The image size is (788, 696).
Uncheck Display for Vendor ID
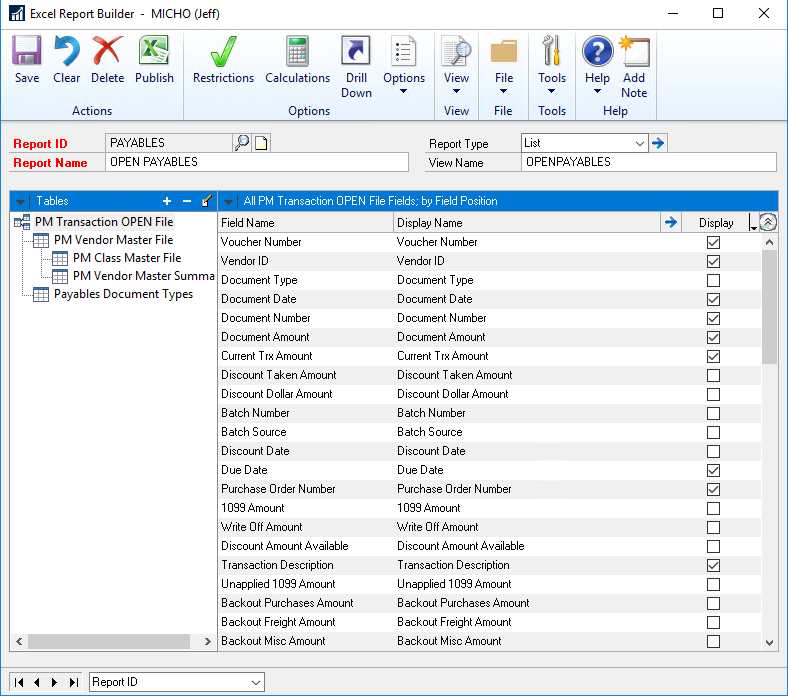click(713, 261)
